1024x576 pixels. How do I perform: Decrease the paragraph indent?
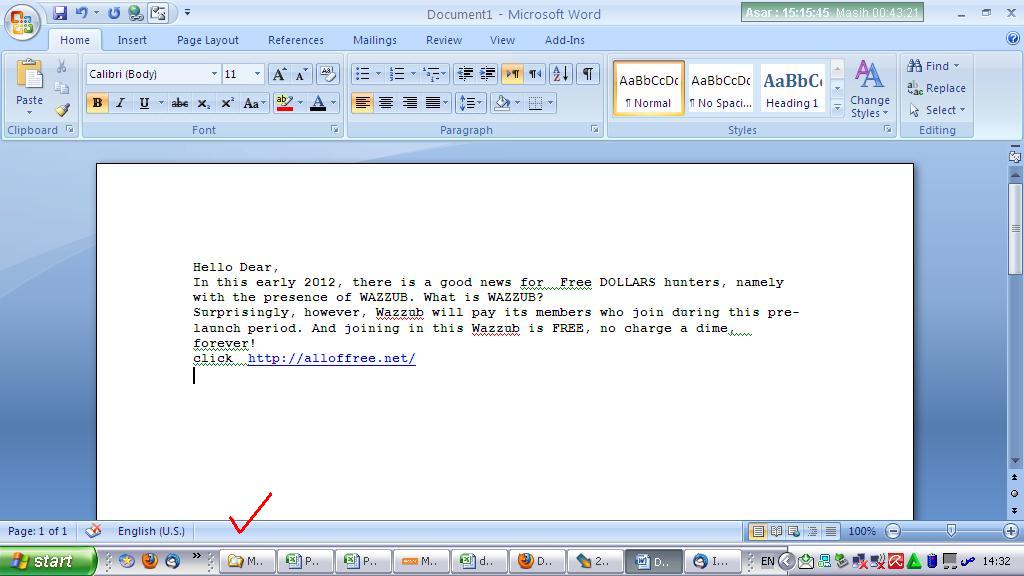pyautogui.click(x=464, y=74)
